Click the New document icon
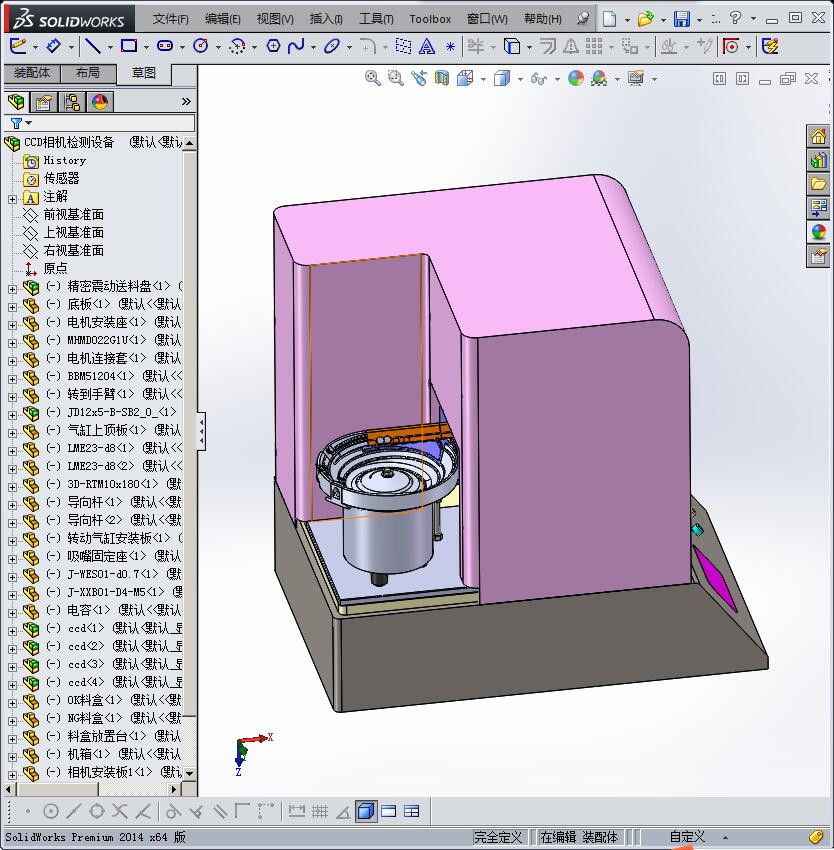Image resolution: width=834 pixels, height=850 pixels. (x=610, y=19)
